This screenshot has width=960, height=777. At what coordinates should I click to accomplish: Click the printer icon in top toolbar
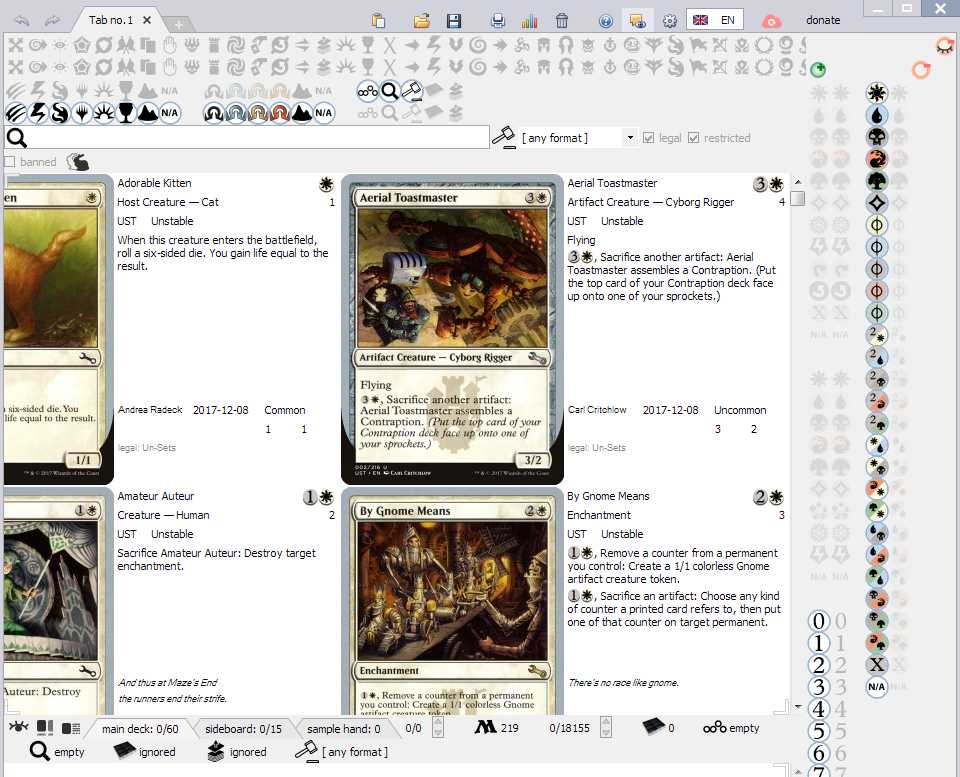pyautogui.click(x=498, y=21)
